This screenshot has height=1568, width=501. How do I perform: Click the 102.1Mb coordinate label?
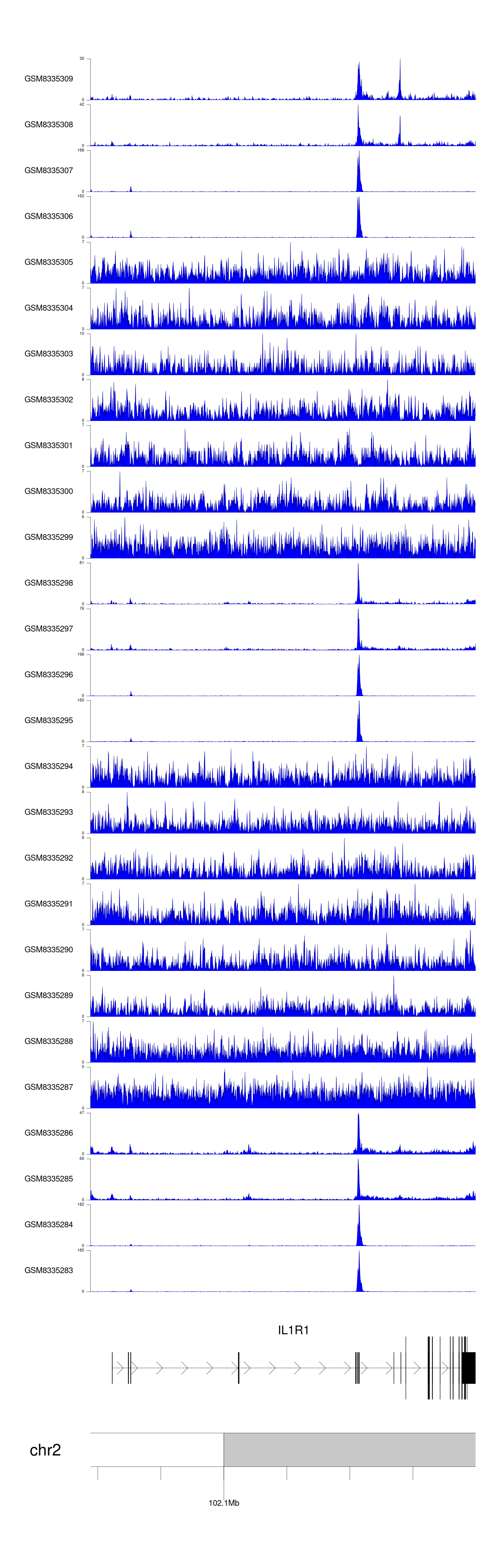224,1503
